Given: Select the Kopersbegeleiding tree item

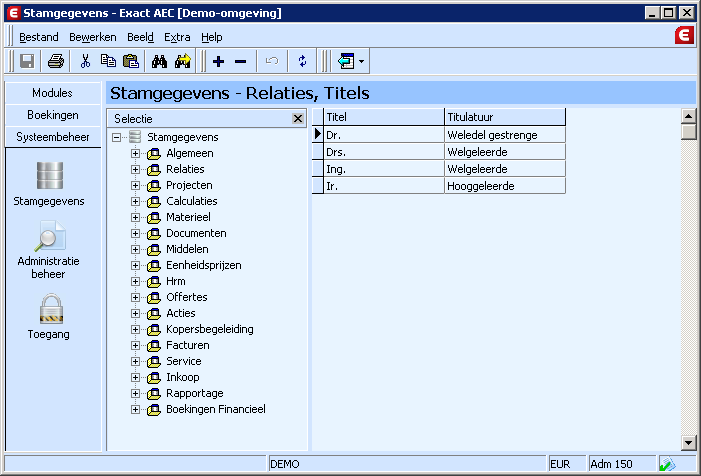Looking at the screenshot, I should click(x=210, y=329).
